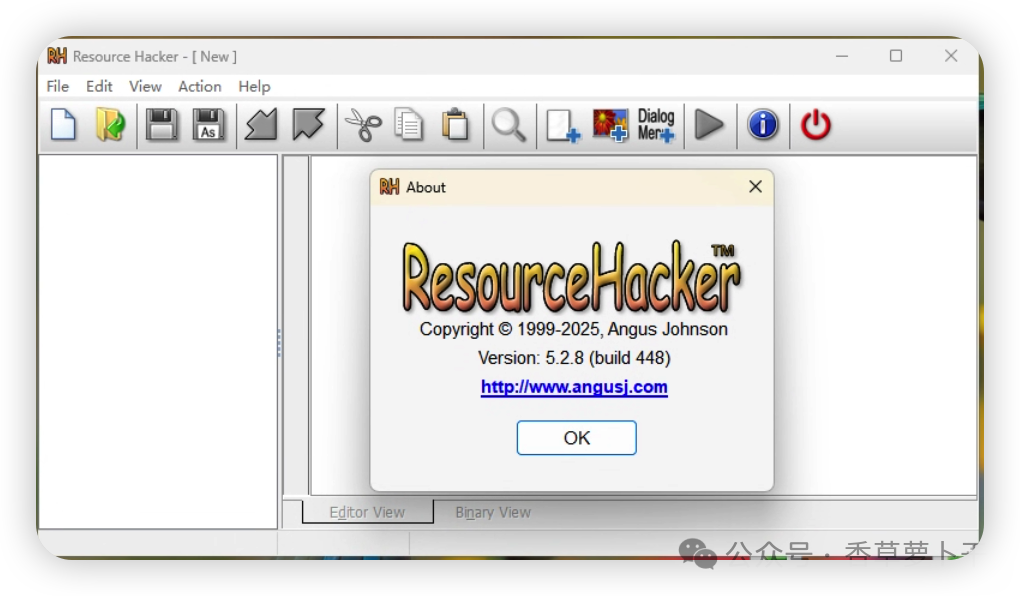Open Find with the magnifying glass icon
Screen dimensions: 1020x596
[x=509, y=125]
